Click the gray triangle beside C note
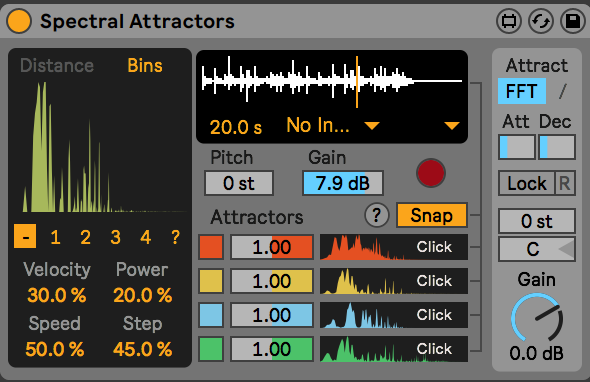 (566, 249)
